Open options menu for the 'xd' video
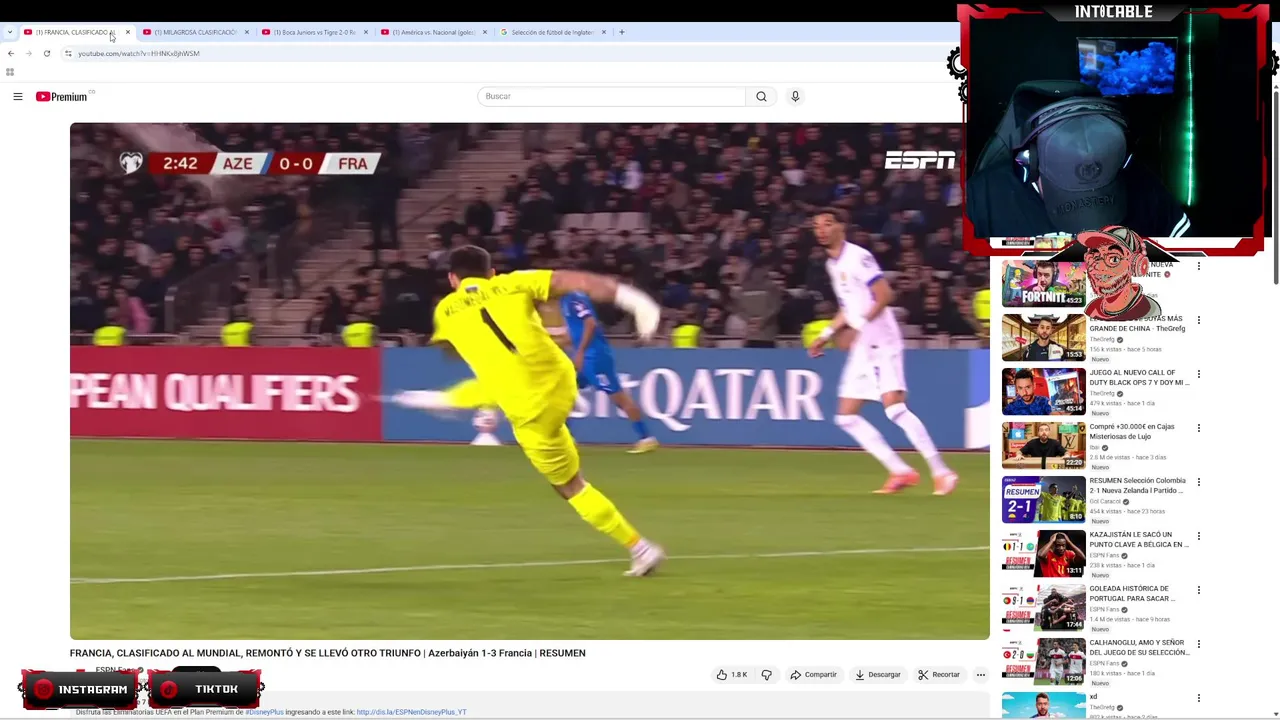 tap(1198, 698)
